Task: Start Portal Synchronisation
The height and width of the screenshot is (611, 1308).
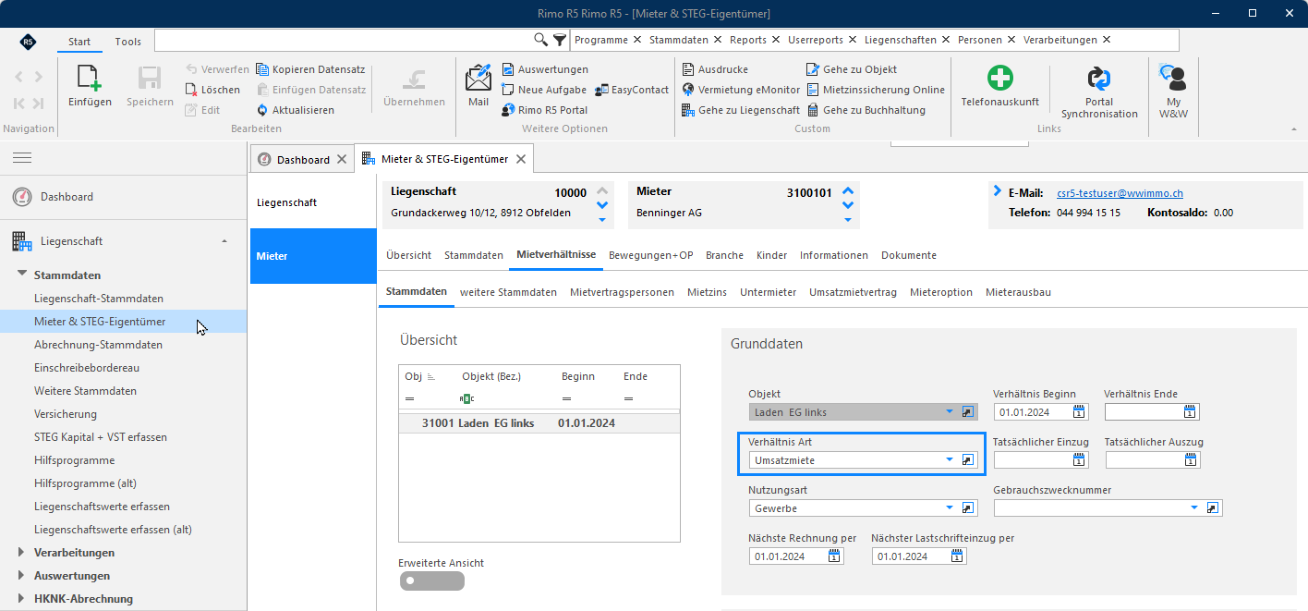Action: coord(1099,92)
